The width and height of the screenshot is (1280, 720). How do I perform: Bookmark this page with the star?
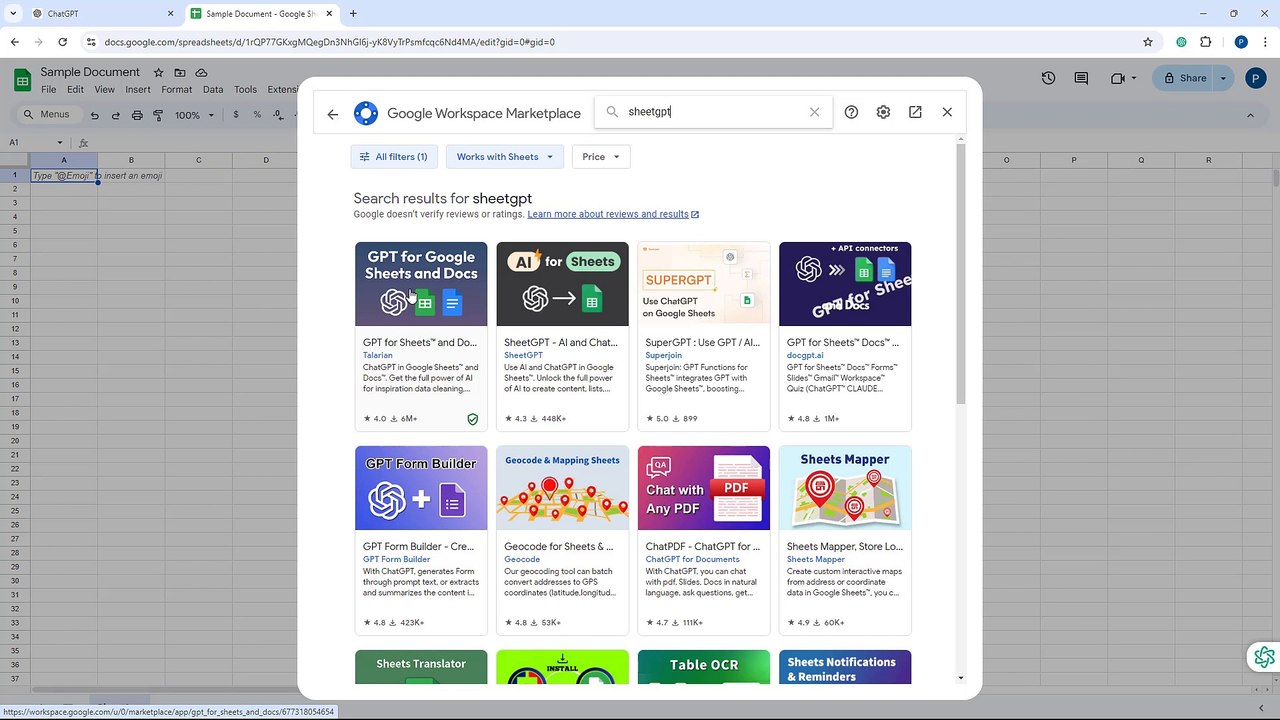(x=1148, y=42)
